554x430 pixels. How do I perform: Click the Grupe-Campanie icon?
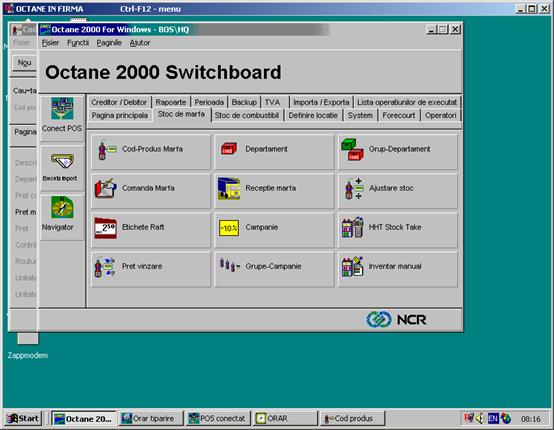click(x=230, y=265)
